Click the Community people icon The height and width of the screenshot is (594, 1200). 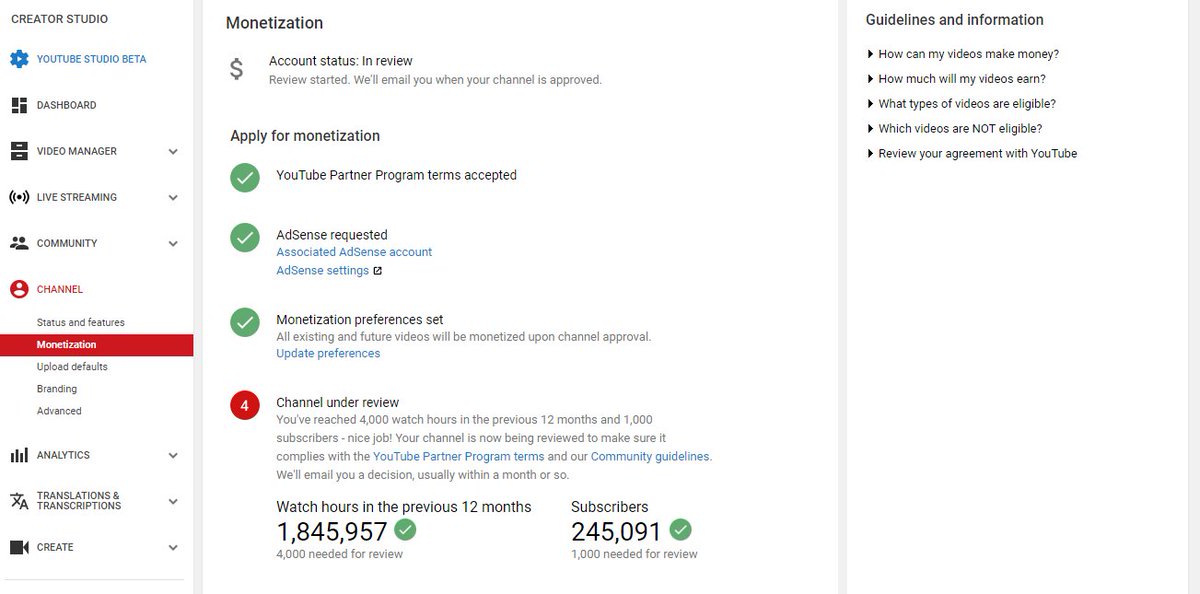pyautogui.click(x=19, y=243)
